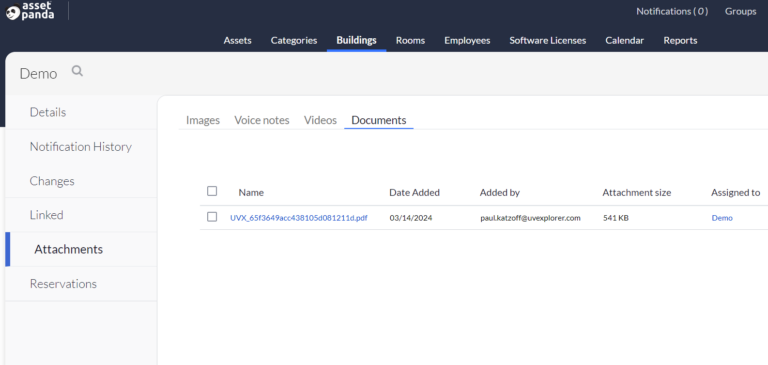Screen dimensions: 768x365
Task: Open the UVX_65f3649acc438105d081211d.pdf document link
Action: click(x=299, y=218)
